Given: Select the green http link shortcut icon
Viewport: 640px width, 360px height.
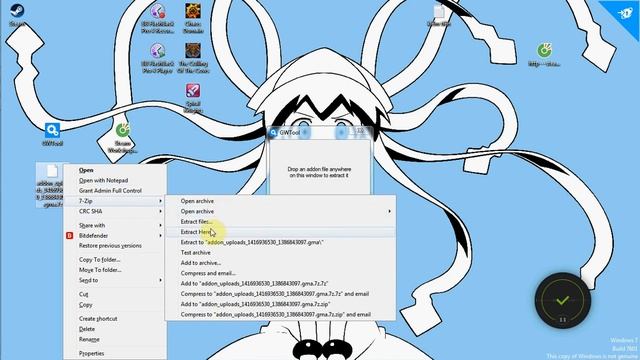Looking at the screenshot, I should pyautogui.click(x=544, y=51).
